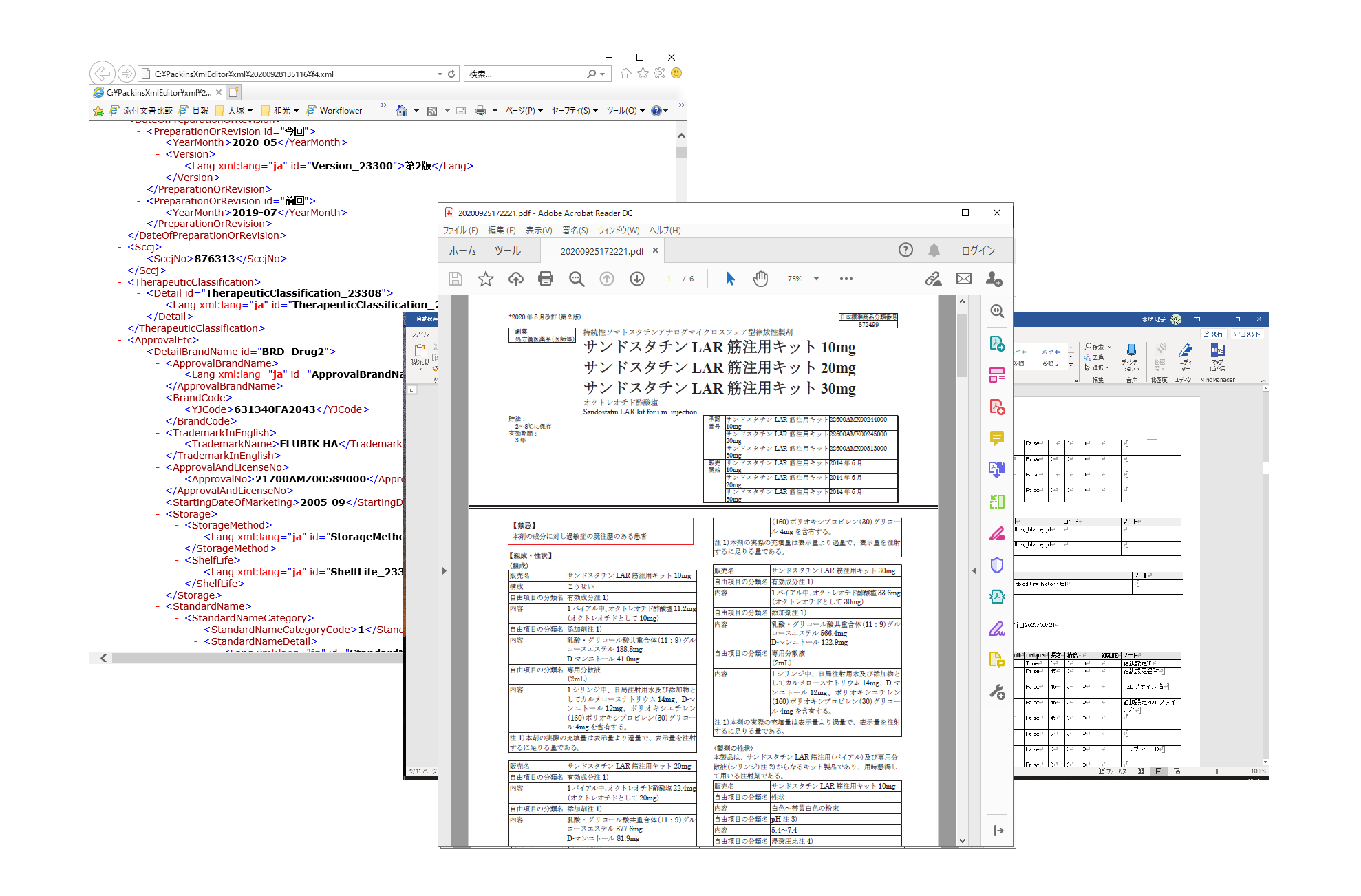The image size is (1361, 896).
Task: Open the three-dot more tools menu
Action: (x=846, y=279)
